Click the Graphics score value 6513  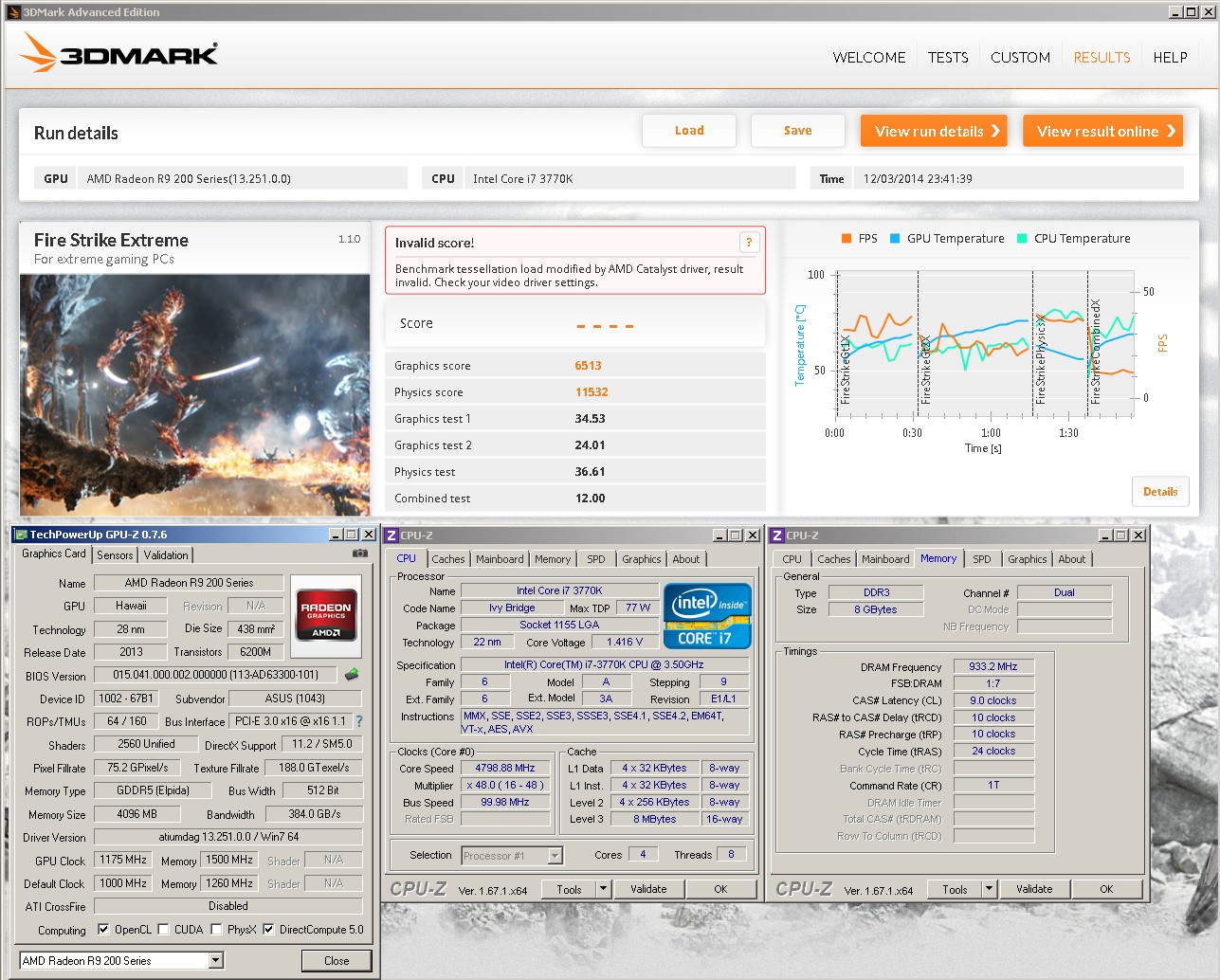pyautogui.click(x=588, y=366)
